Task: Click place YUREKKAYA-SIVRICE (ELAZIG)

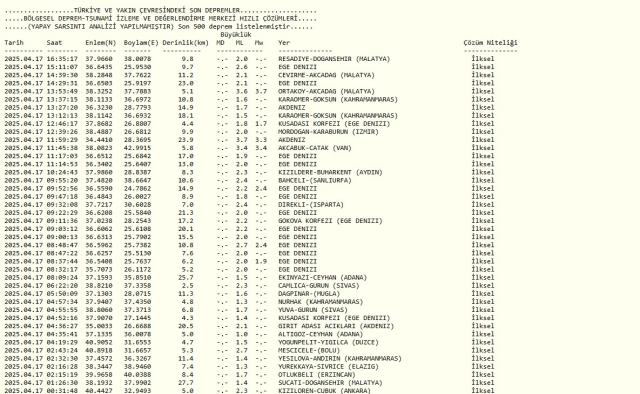Action: [x=328, y=367]
